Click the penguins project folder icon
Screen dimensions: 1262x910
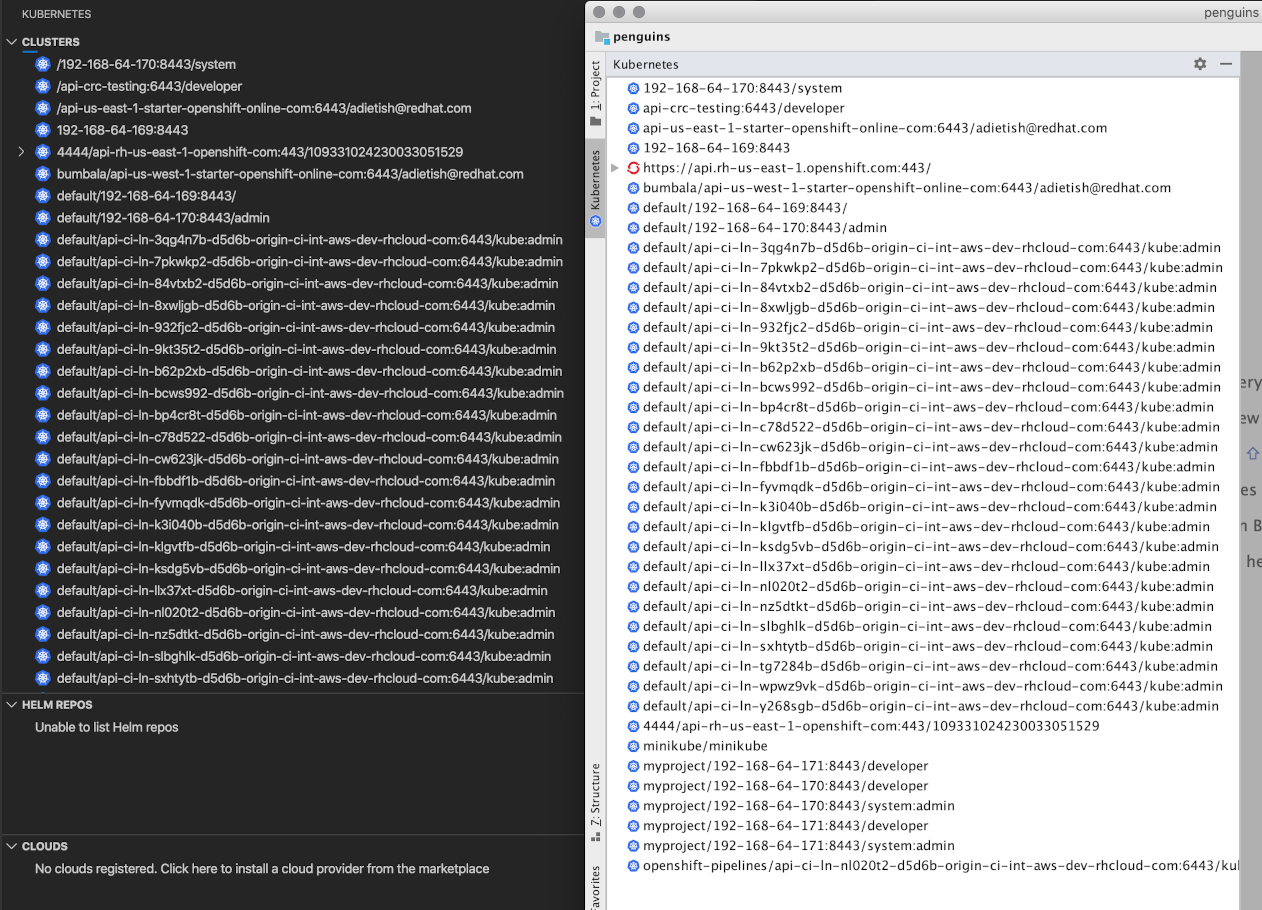tap(602, 37)
